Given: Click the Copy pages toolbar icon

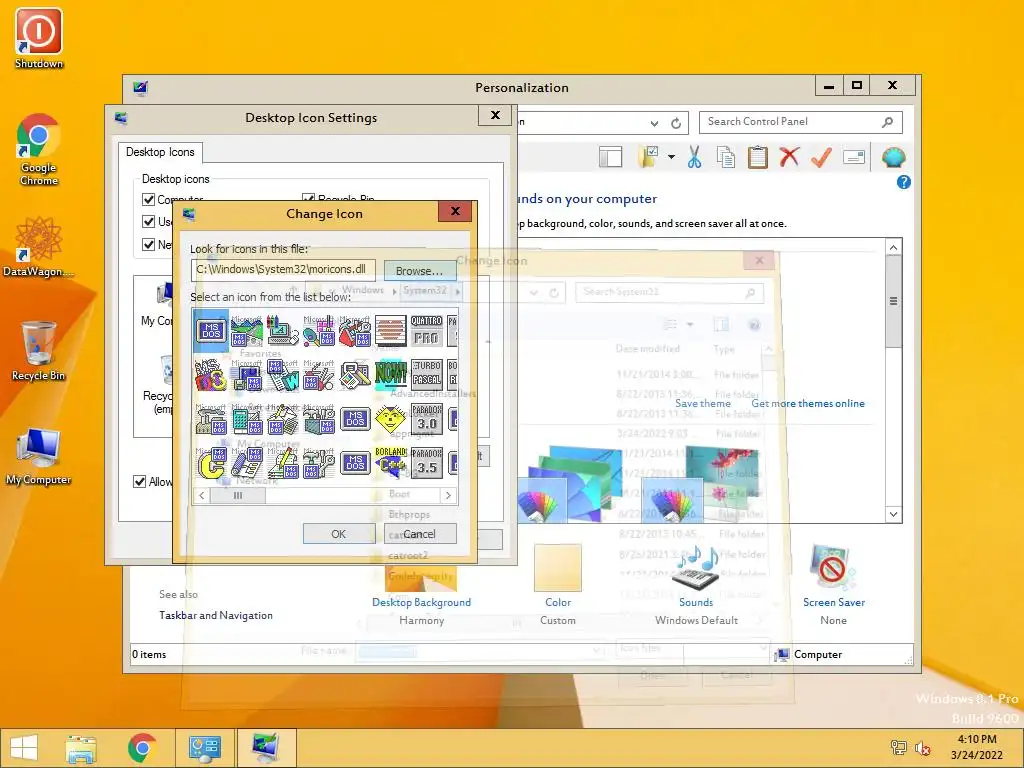Looking at the screenshot, I should [726, 157].
